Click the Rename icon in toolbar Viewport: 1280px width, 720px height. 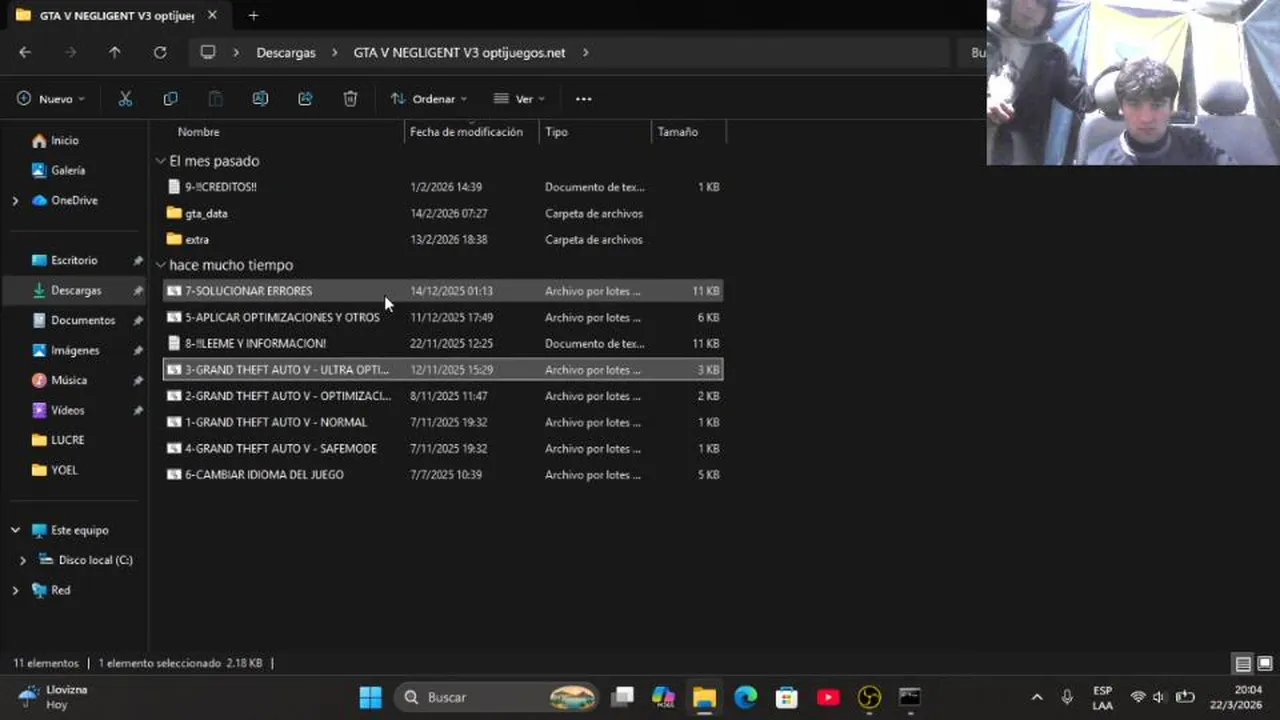260,99
